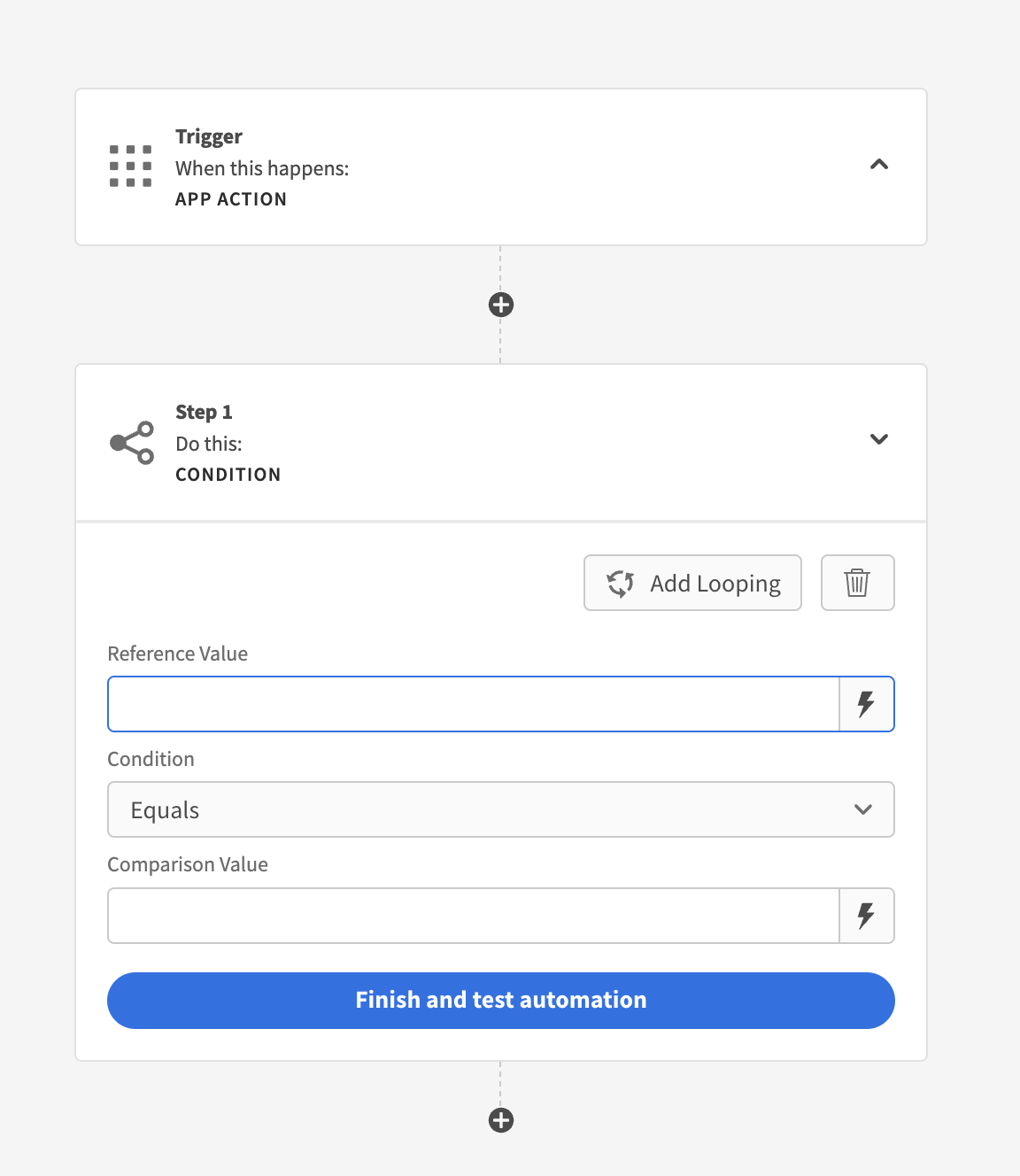1020x1176 pixels.
Task: Click the lightning bolt beside Reference Value
Action: click(866, 704)
